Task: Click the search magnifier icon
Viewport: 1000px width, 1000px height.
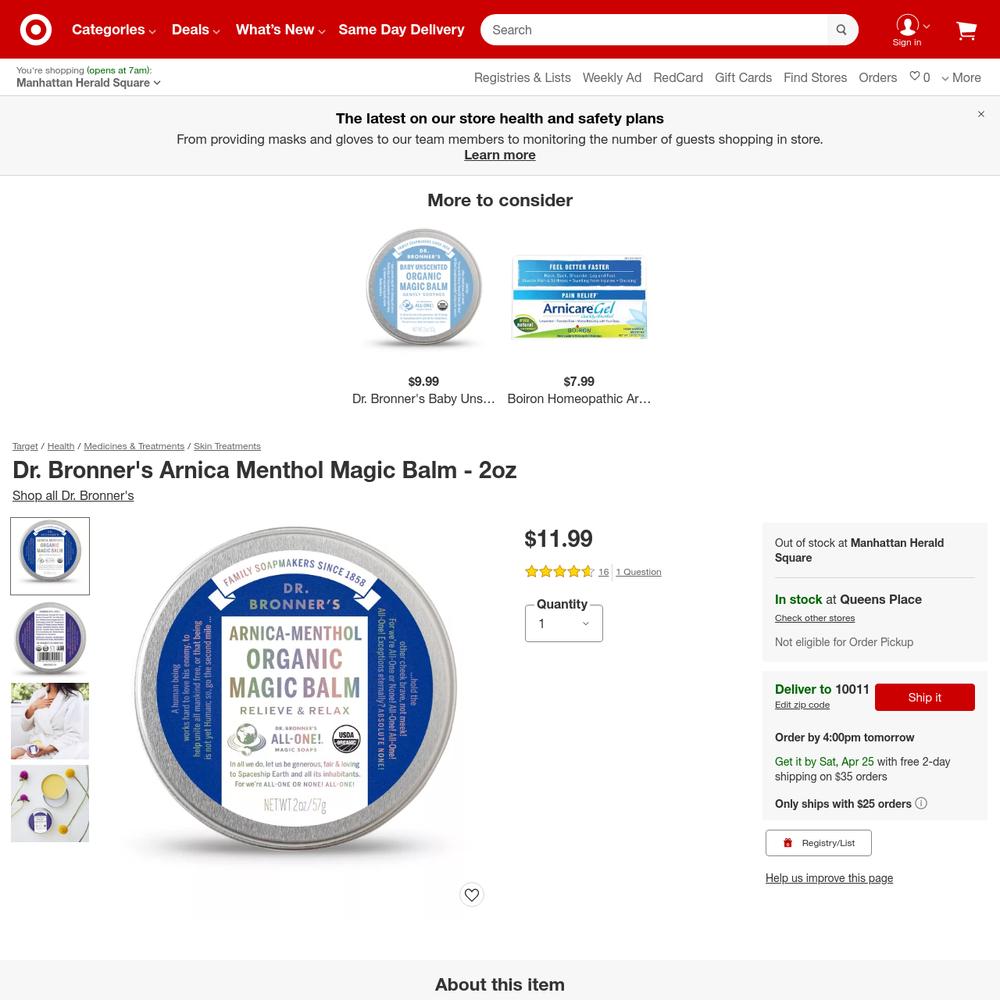Action: (x=841, y=30)
